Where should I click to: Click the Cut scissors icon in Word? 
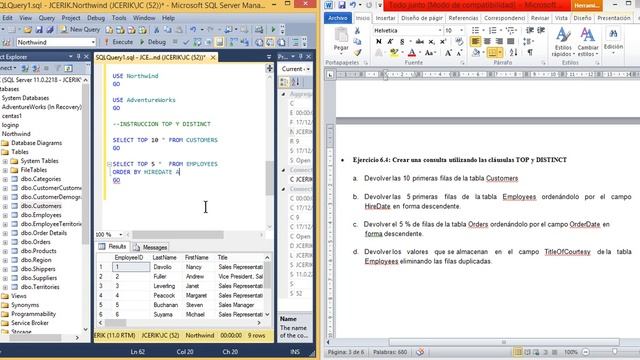pos(358,31)
